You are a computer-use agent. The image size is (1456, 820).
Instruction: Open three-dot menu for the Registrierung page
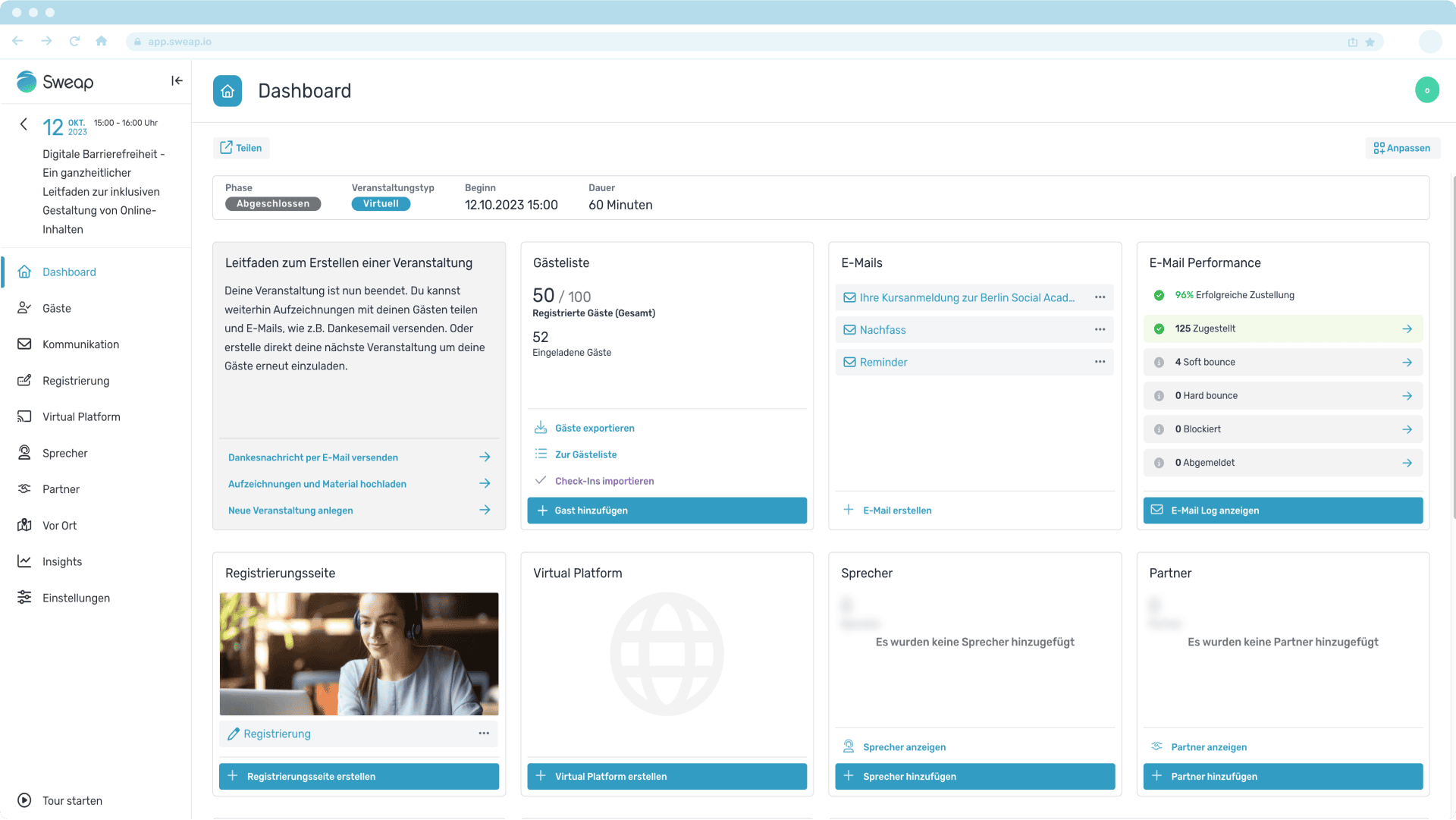pyautogui.click(x=484, y=734)
